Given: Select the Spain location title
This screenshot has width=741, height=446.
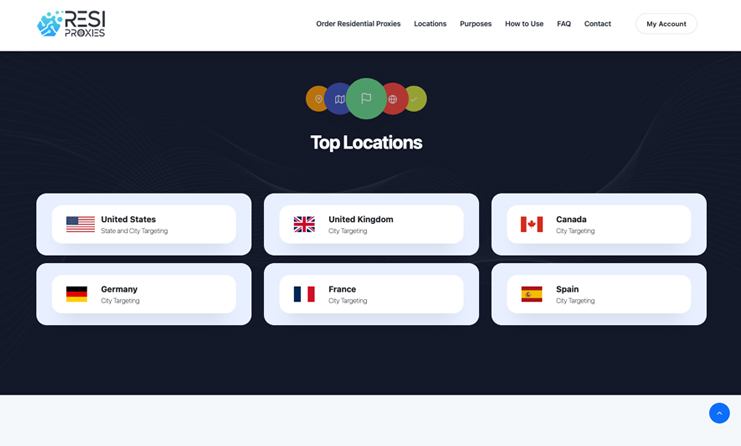Looking at the screenshot, I should [567, 289].
